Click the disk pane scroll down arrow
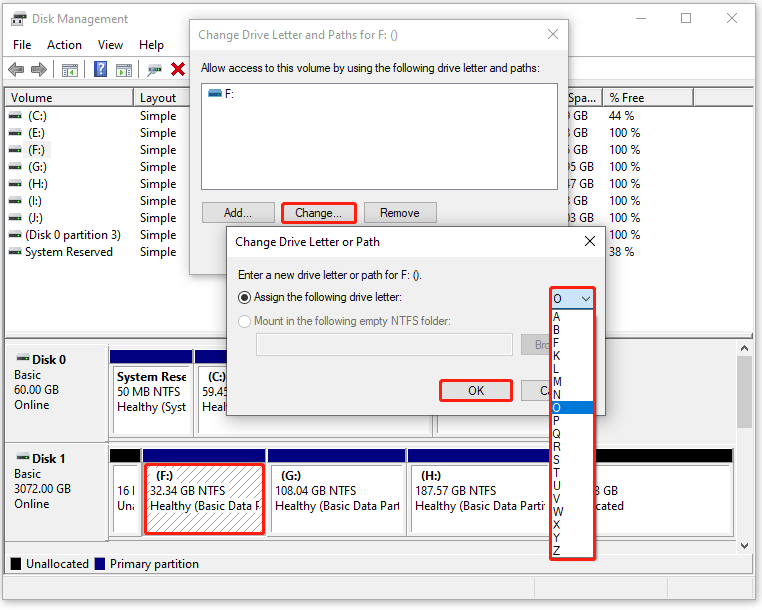762x610 pixels. [x=744, y=546]
